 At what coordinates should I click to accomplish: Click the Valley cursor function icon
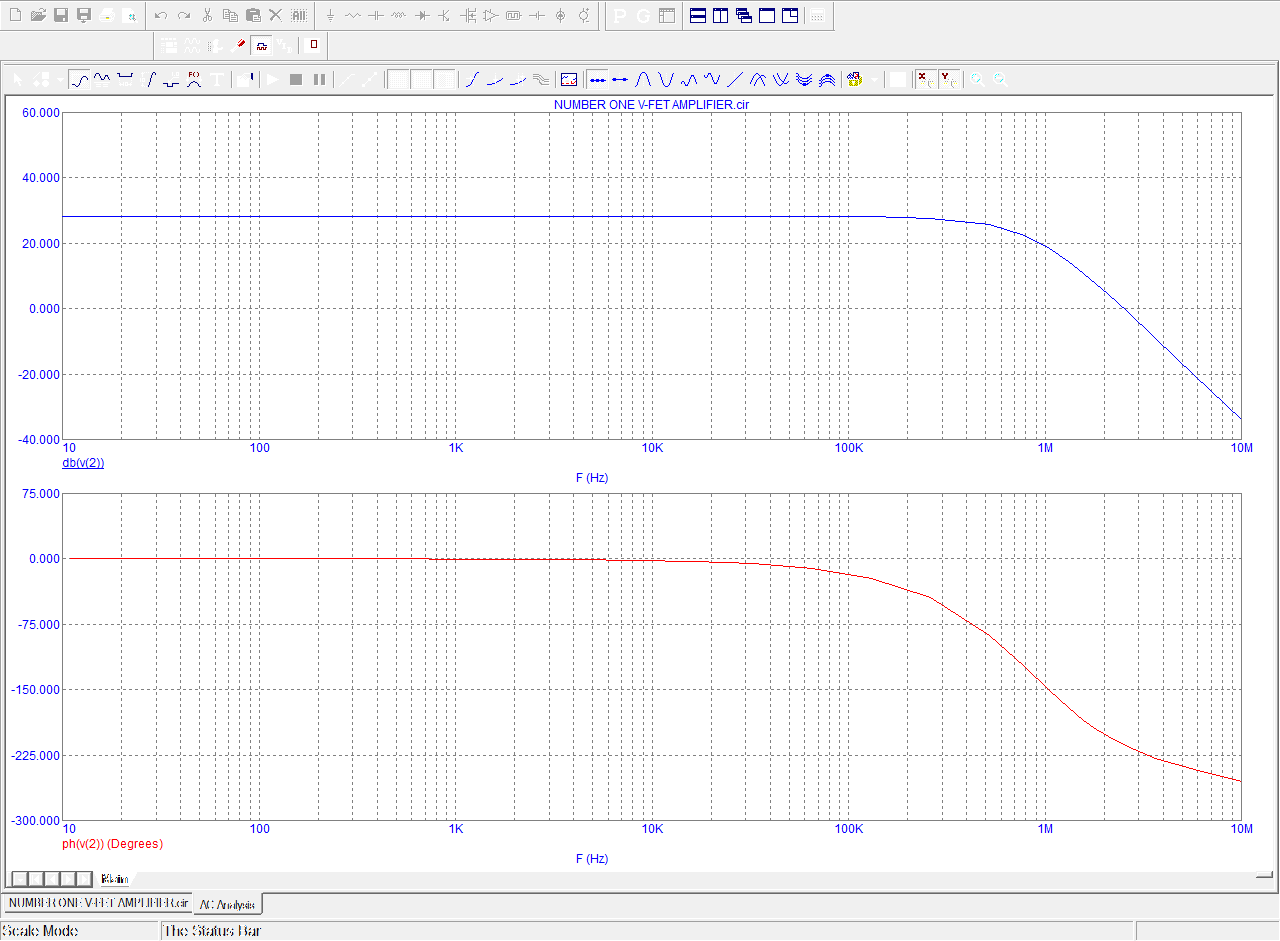(666, 79)
